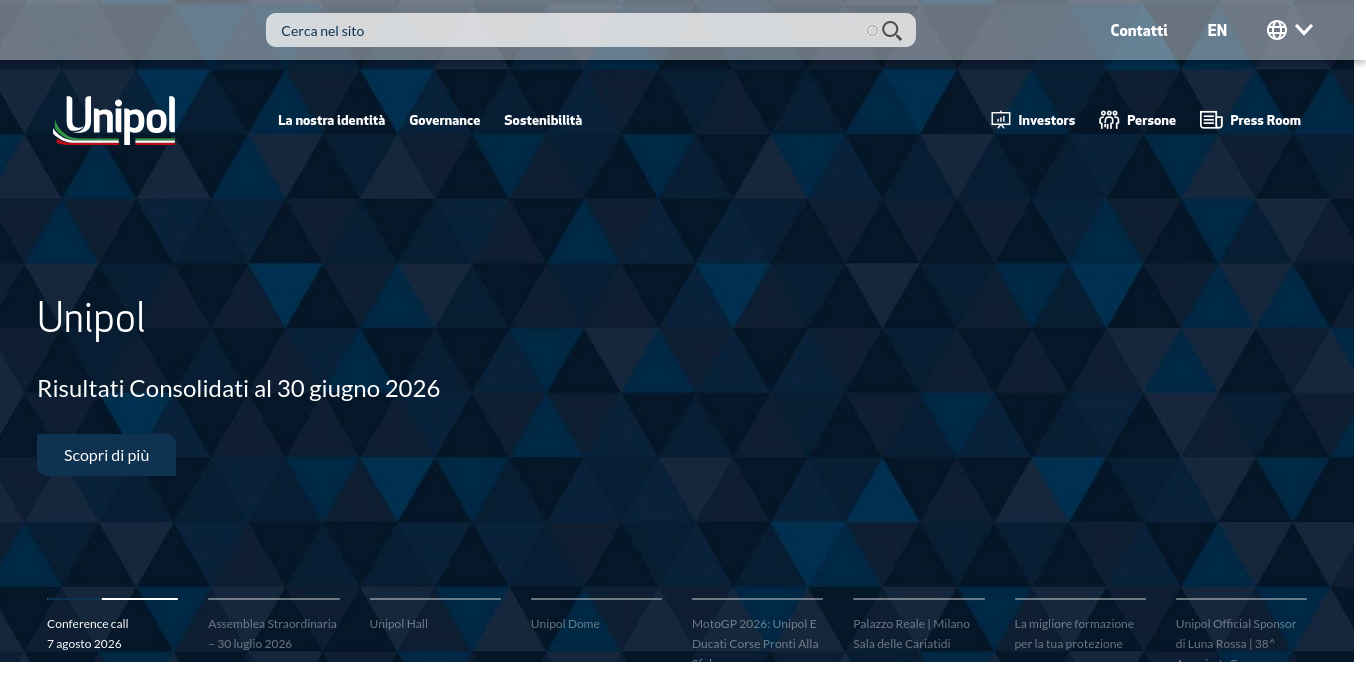This screenshot has width=1366, height=682.
Task: Open the Contatti link
Action: [x=1139, y=30]
